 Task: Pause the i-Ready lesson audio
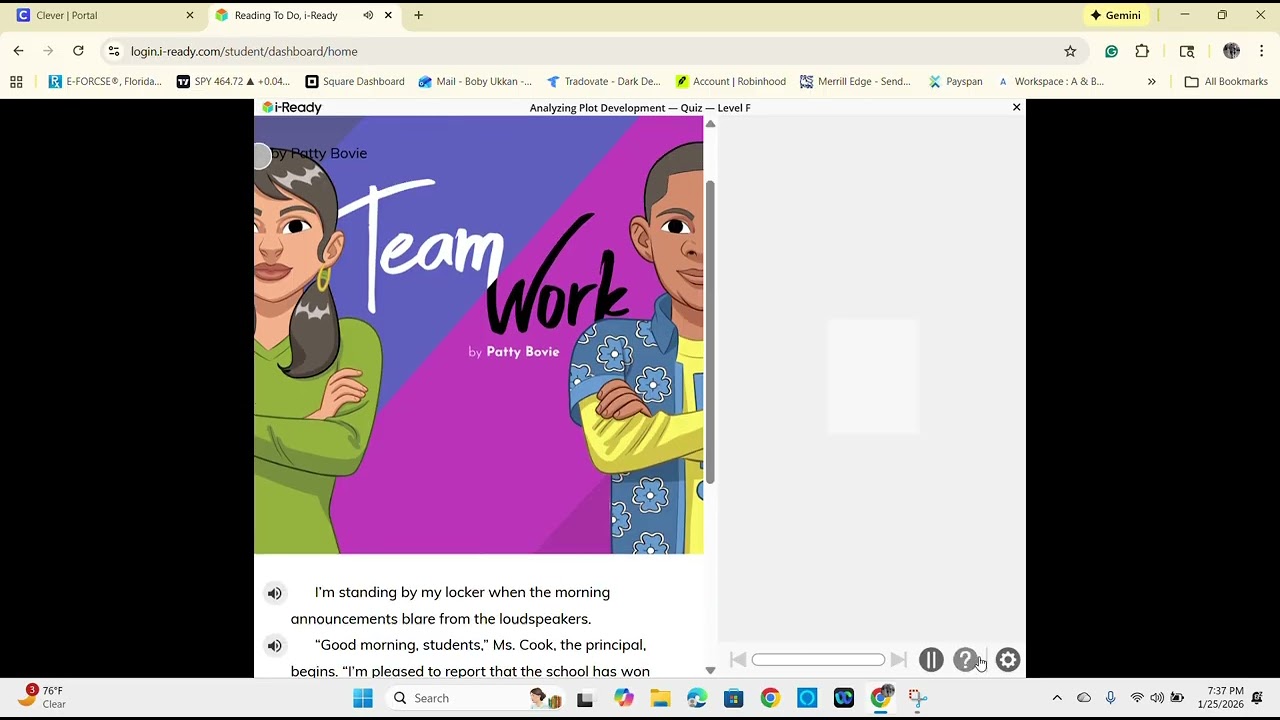pyautogui.click(x=931, y=660)
